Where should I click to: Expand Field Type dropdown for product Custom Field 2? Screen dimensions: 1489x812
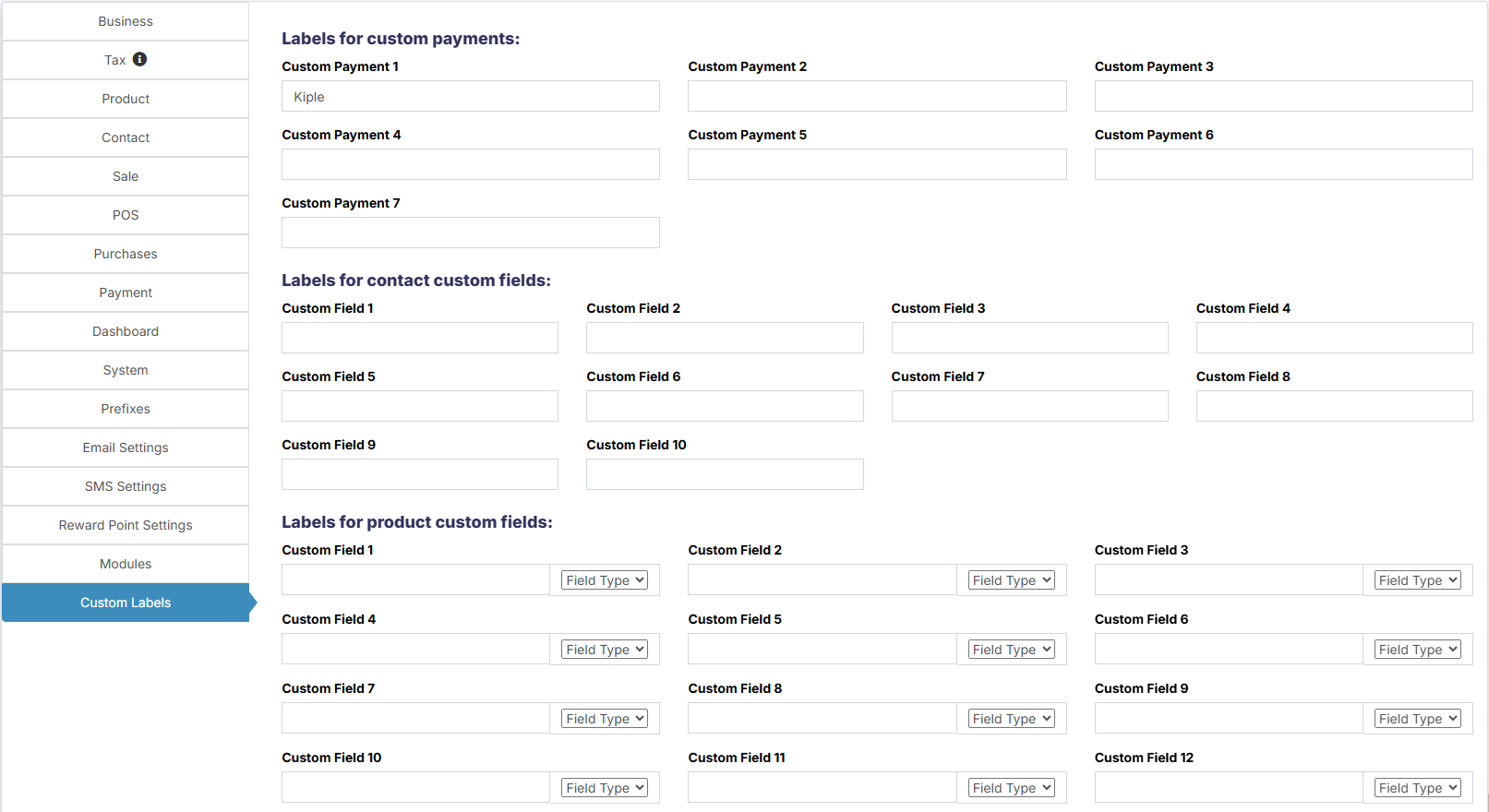pos(1011,580)
